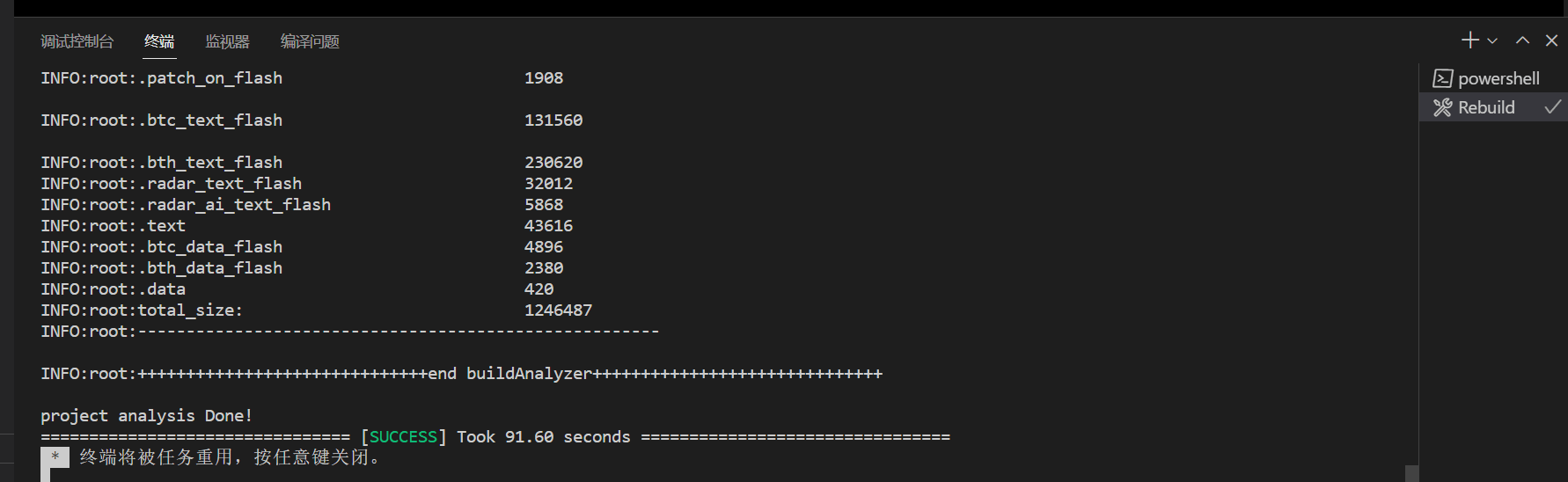
Task: Click the green SUCCESS text in output
Action: coord(403,437)
